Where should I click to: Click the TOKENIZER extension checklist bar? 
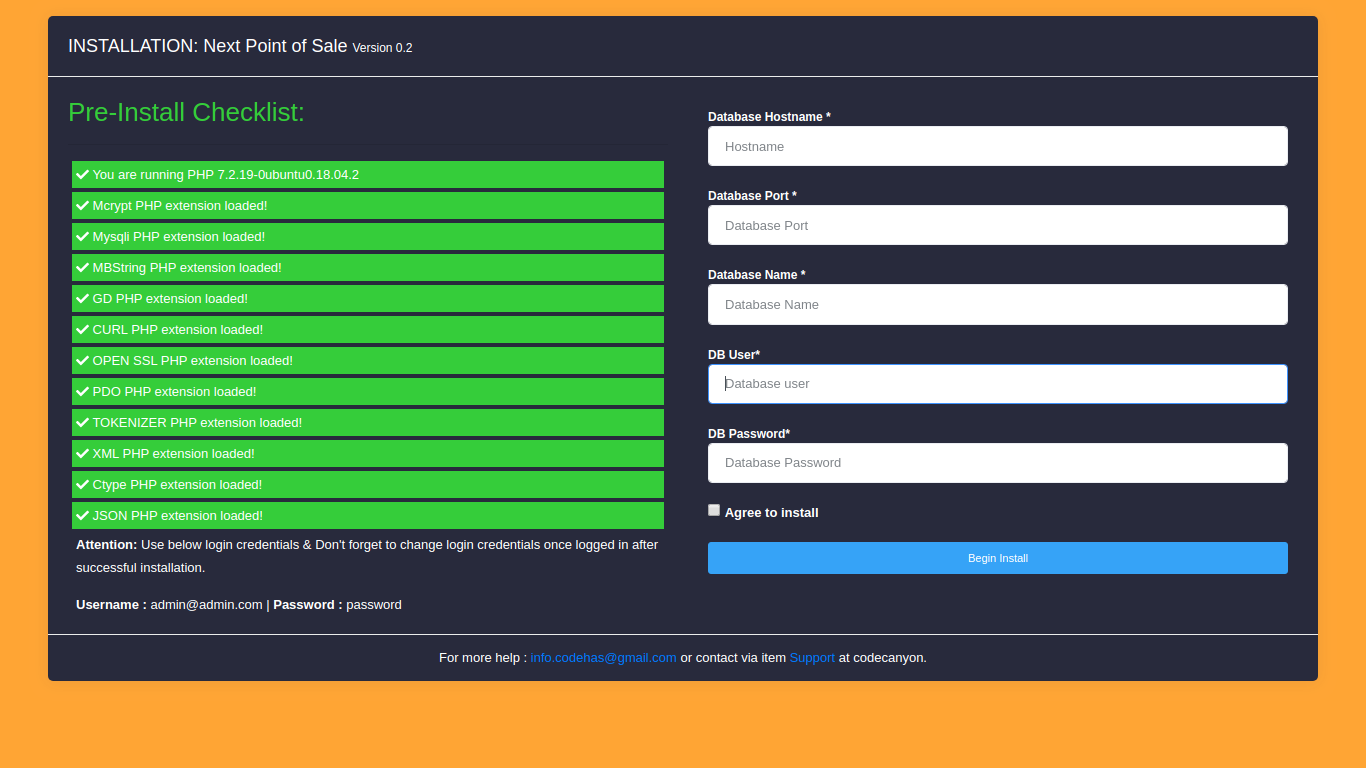(367, 422)
